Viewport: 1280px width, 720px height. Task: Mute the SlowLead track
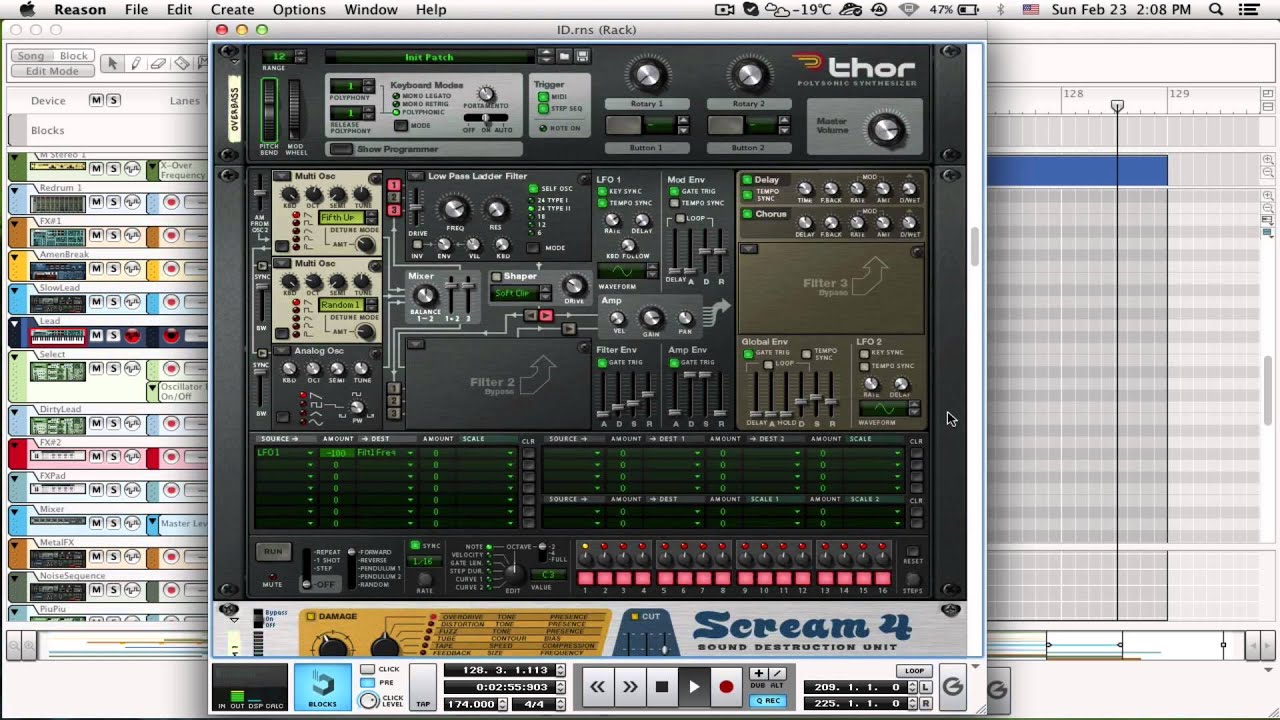click(x=97, y=302)
